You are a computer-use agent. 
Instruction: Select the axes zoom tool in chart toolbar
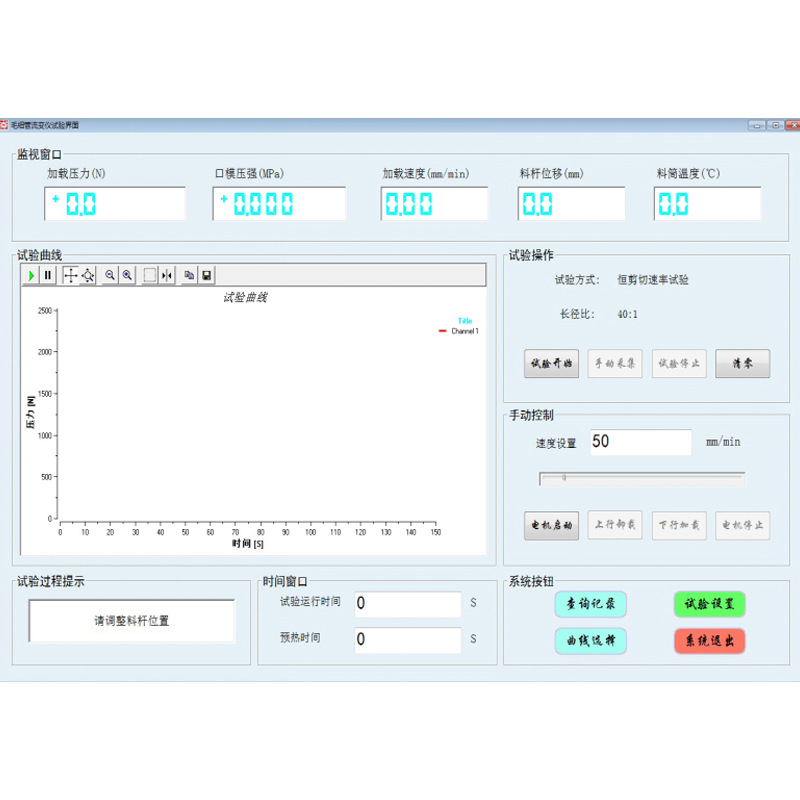click(x=88, y=276)
